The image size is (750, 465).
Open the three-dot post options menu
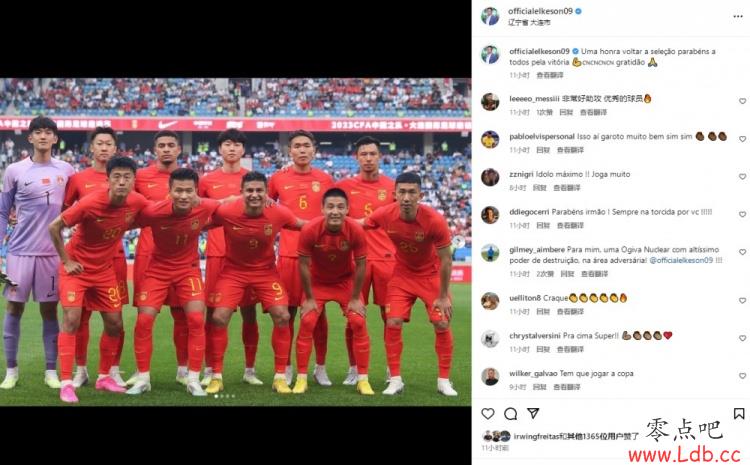point(738,16)
